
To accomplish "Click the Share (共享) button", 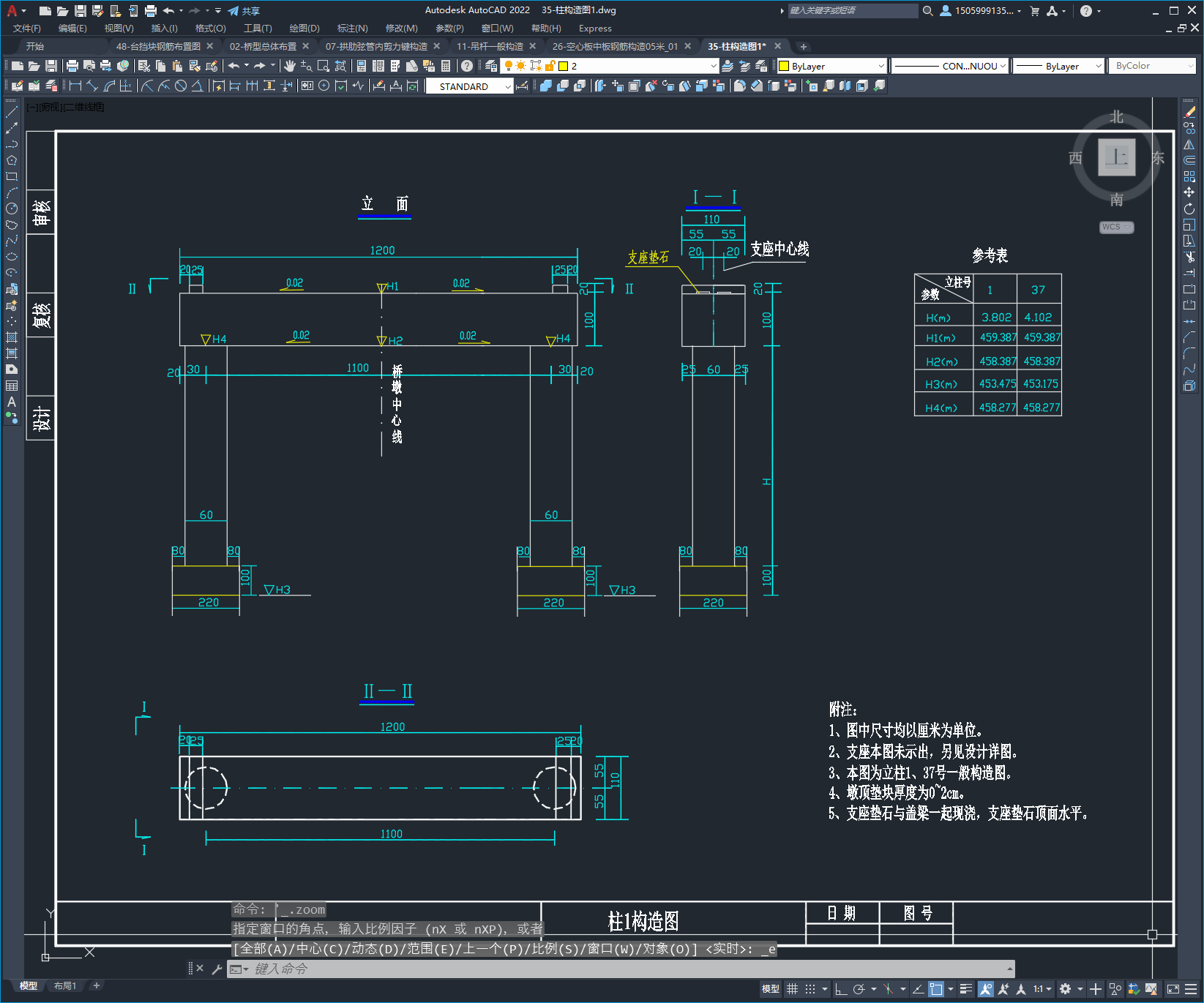I will pos(244,10).
